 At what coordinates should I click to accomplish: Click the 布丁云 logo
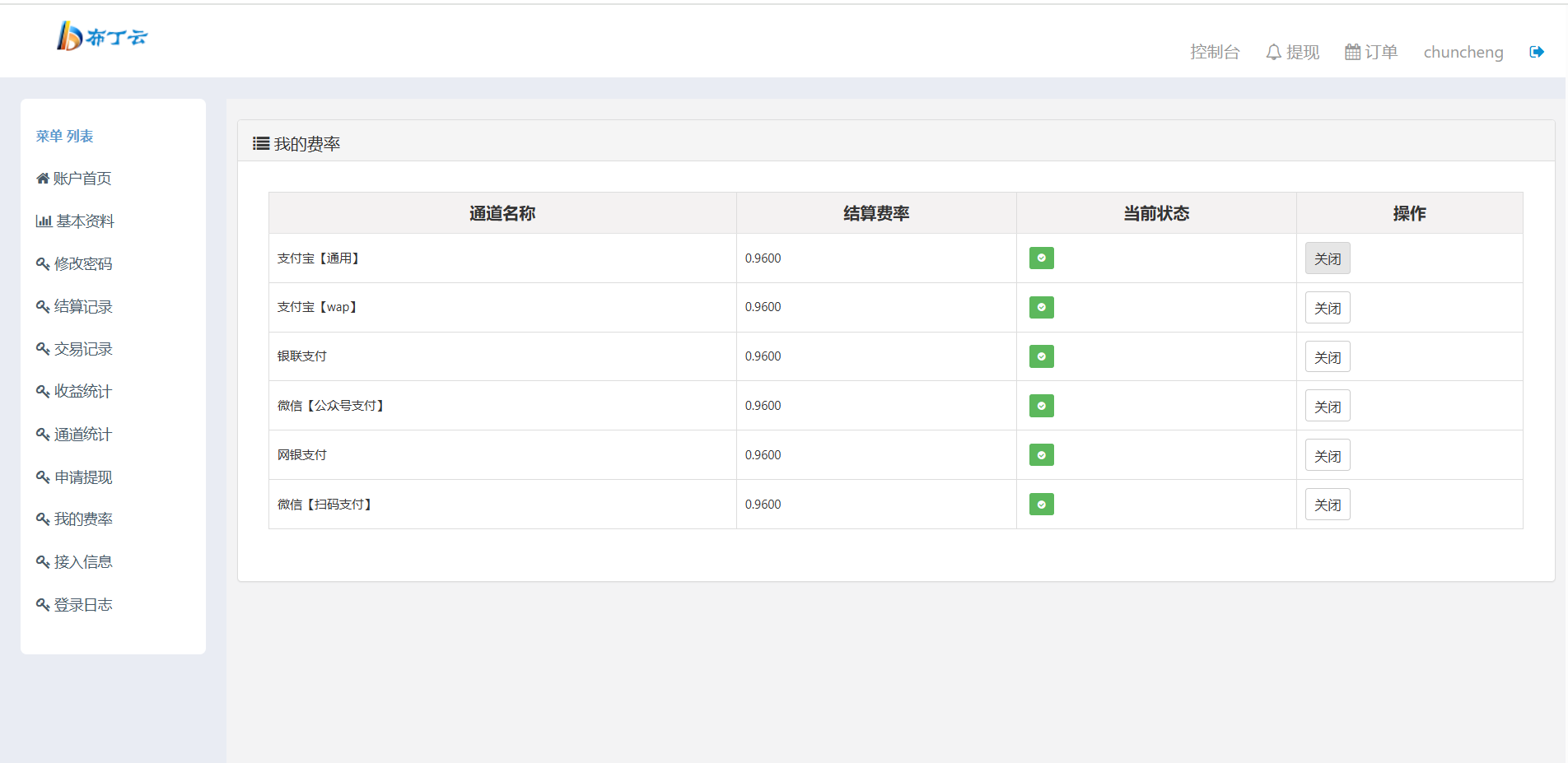click(102, 36)
